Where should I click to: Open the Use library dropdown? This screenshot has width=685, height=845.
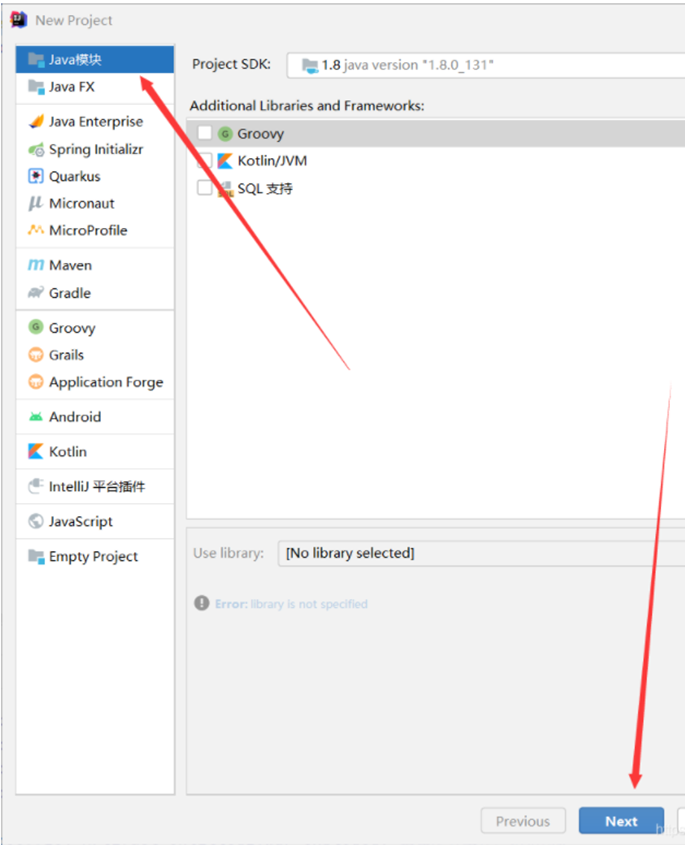[x=481, y=553]
